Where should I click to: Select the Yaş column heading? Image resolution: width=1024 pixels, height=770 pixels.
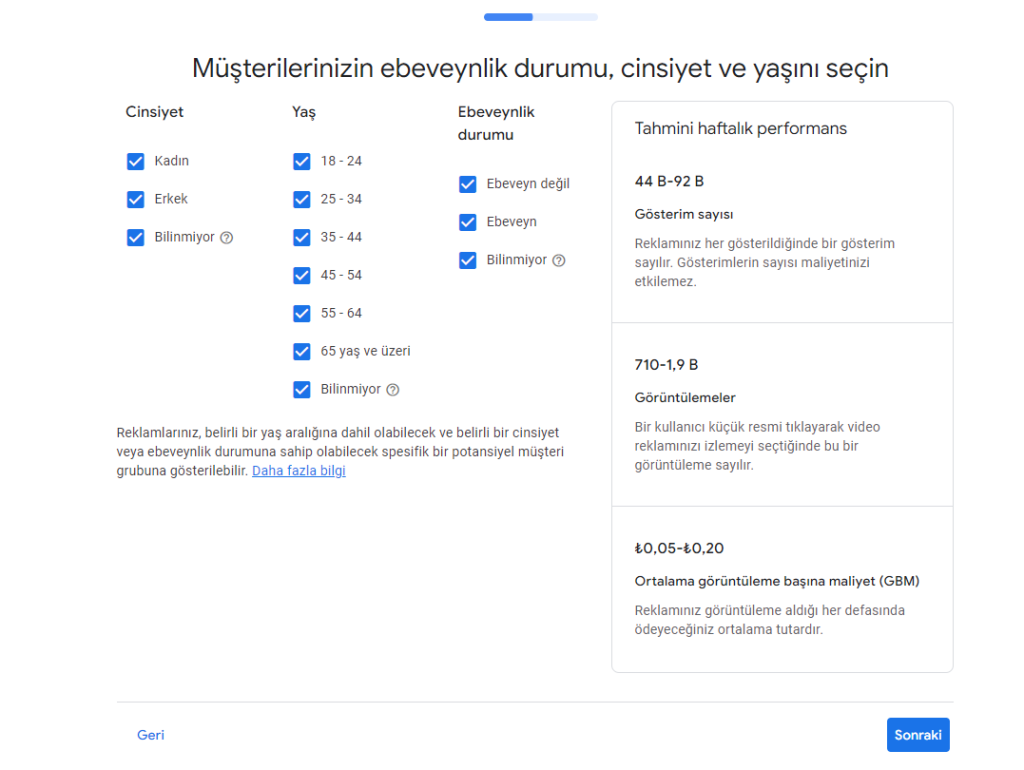point(304,112)
